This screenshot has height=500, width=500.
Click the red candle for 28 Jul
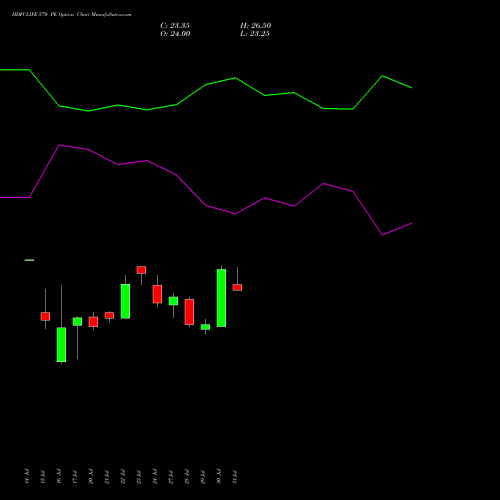tap(189, 312)
